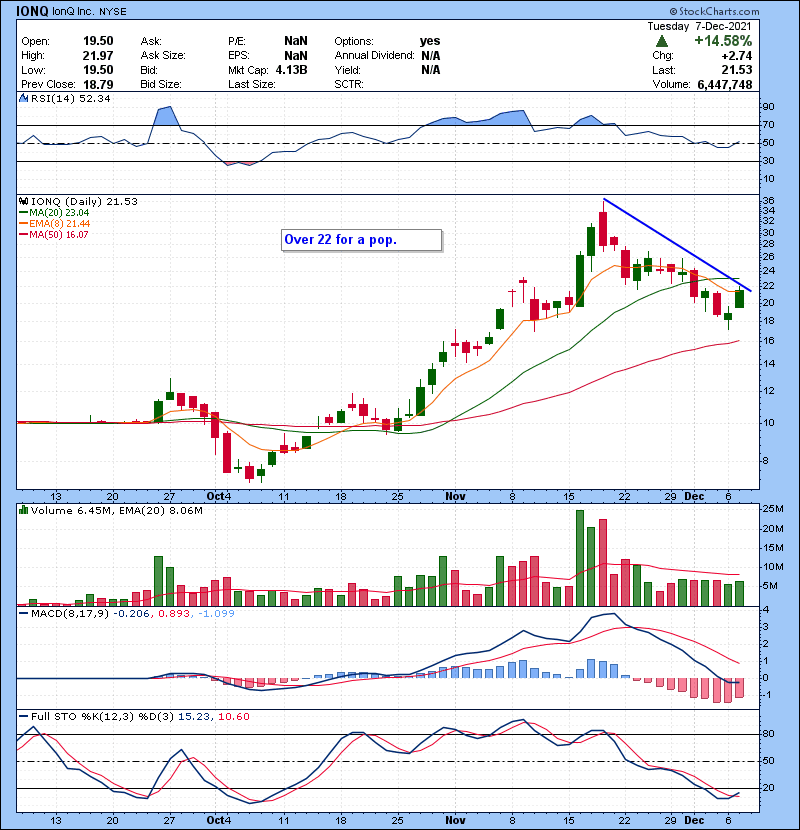This screenshot has width=800, height=830.
Task: Click the green up-triangle beside +14.58%
Action: [661, 41]
